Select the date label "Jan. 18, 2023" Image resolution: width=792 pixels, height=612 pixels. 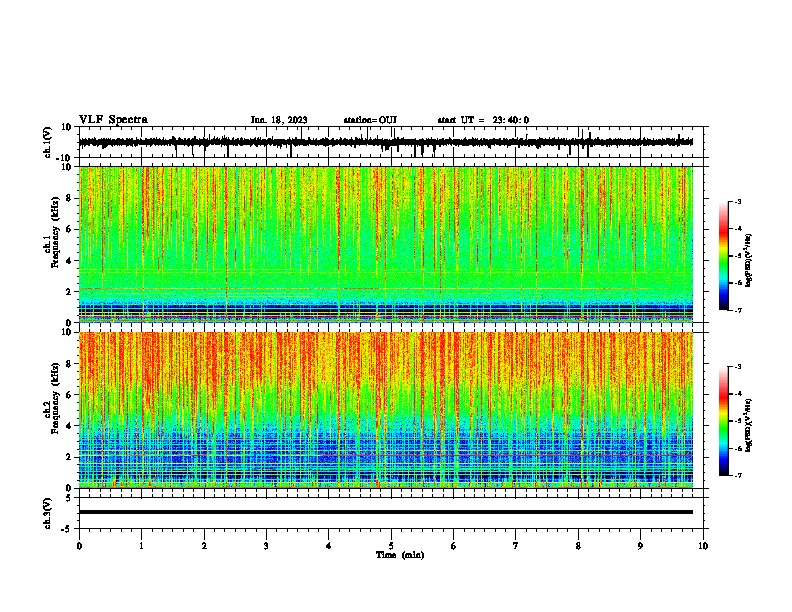tap(279, 120)
